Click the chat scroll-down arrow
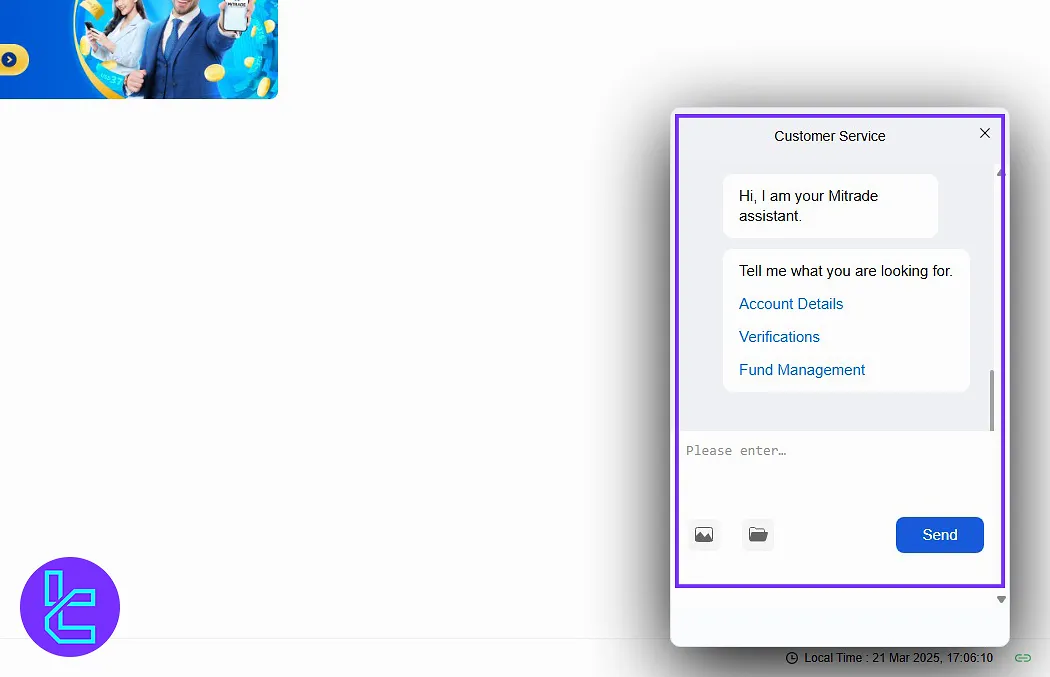 point(1001,600)
